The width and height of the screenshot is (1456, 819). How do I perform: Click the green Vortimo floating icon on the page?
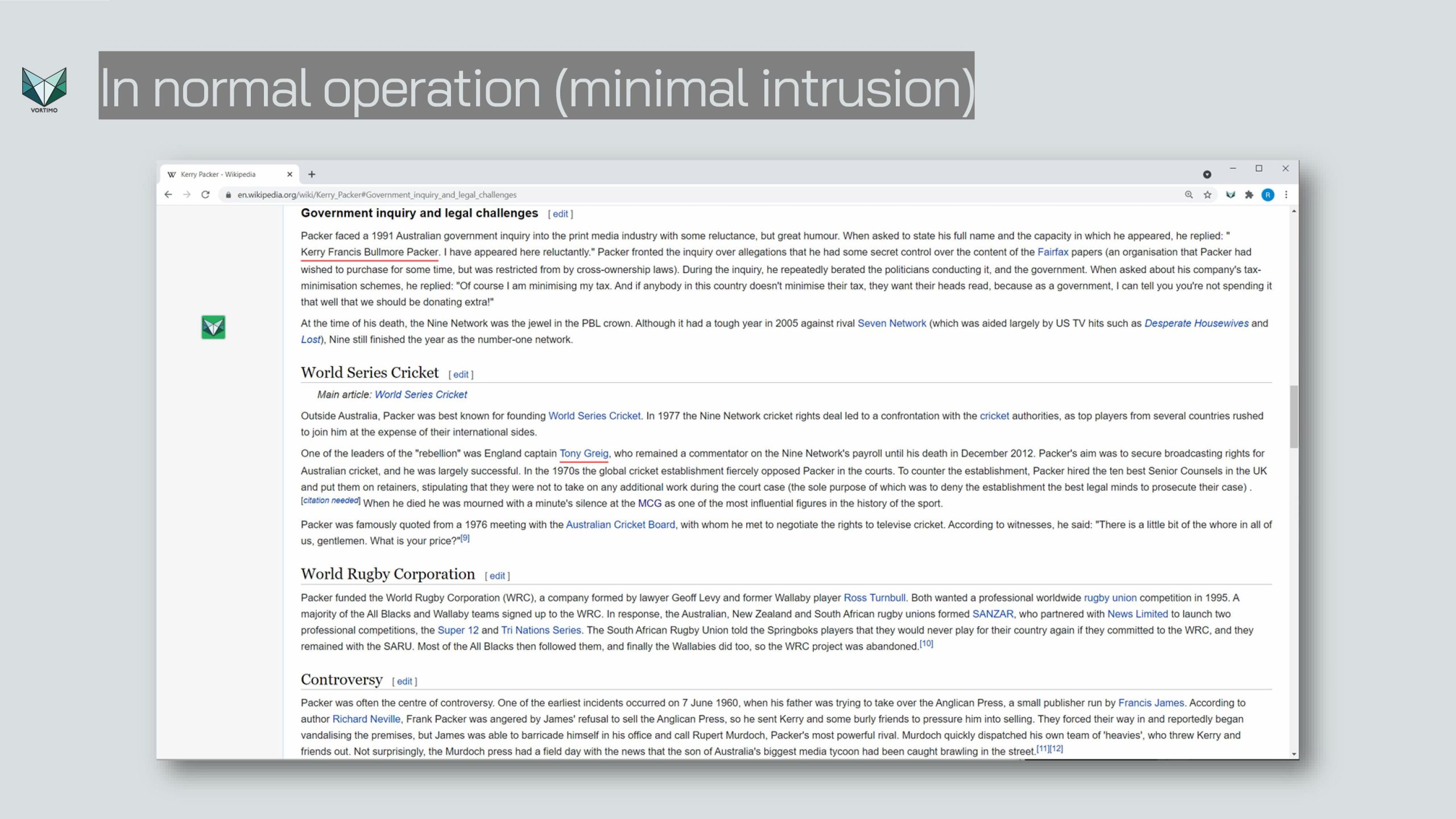point(213,327)
